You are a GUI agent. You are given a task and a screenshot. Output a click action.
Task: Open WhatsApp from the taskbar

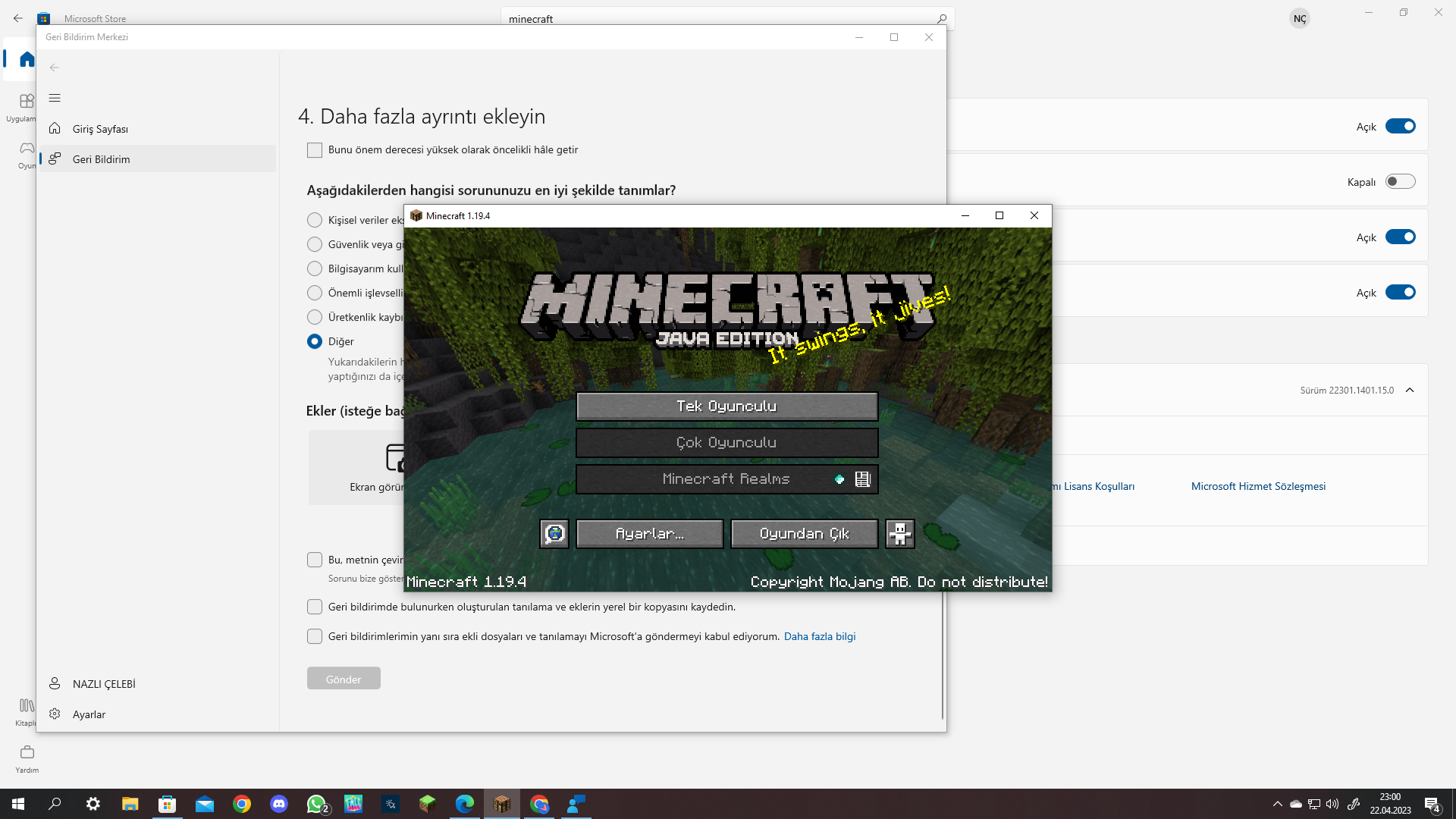tap(316, 804)
